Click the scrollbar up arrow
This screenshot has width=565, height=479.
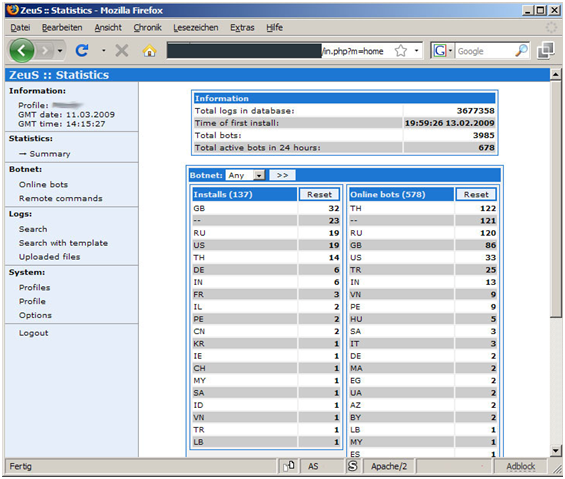click(x=556, y=75)
